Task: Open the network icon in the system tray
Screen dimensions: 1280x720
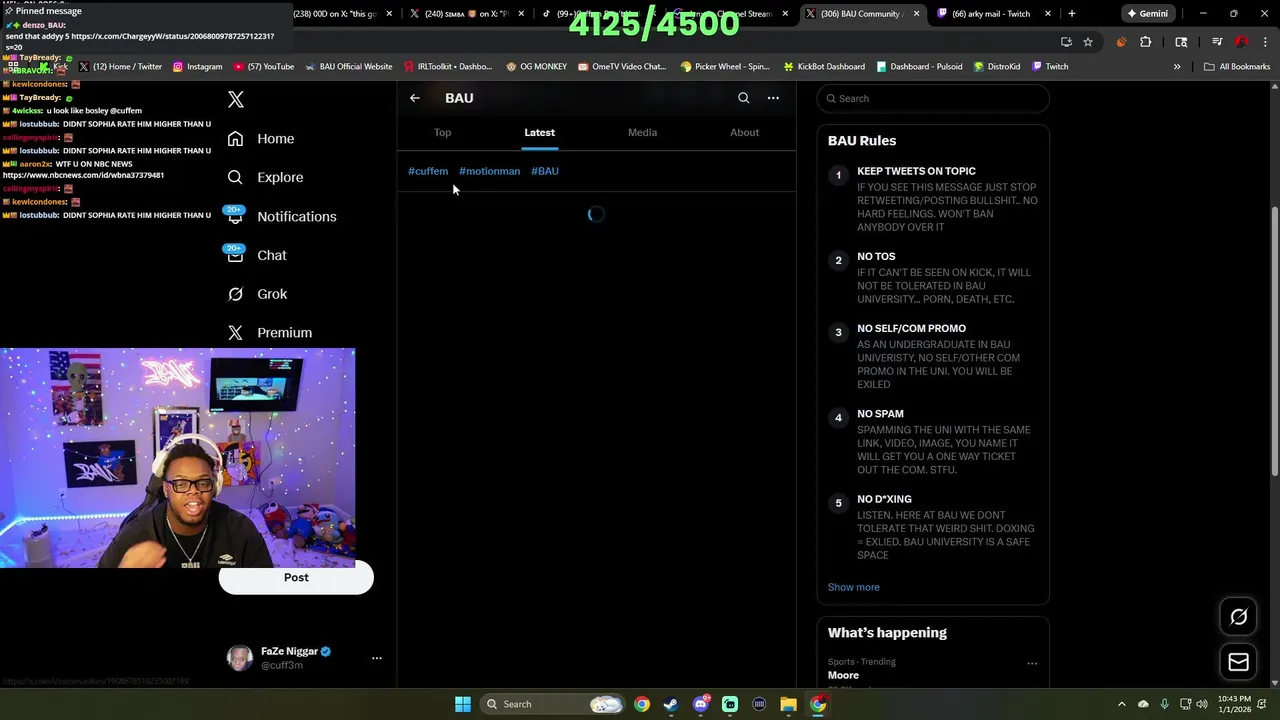Action: [1185, 704]
